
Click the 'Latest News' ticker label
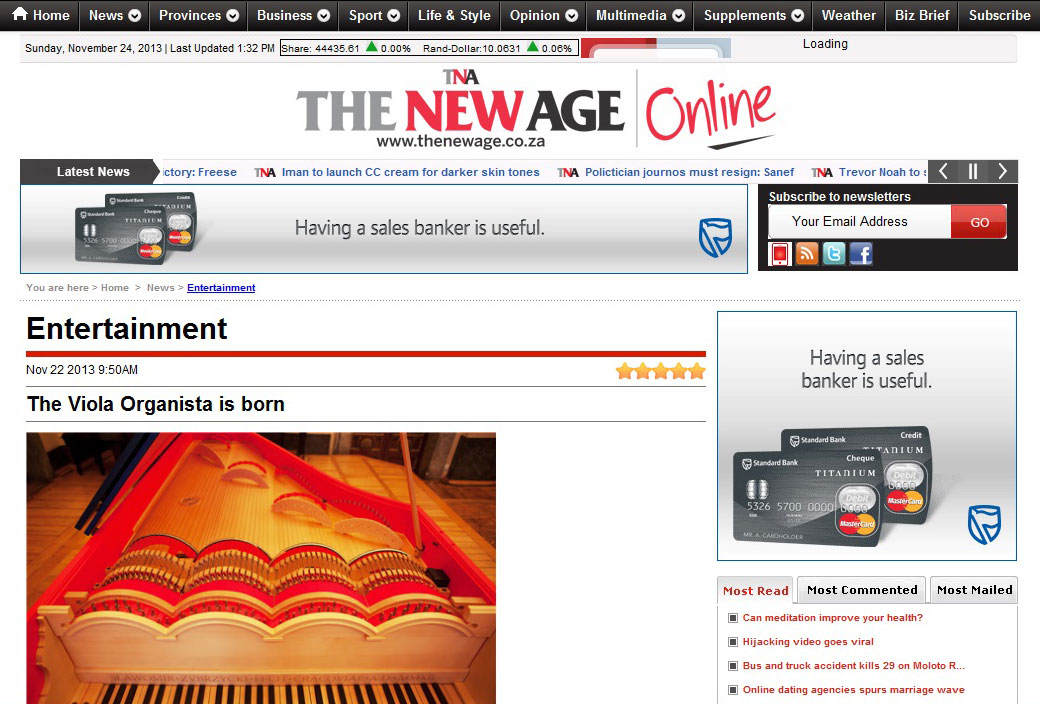click(x=93, y=172)
